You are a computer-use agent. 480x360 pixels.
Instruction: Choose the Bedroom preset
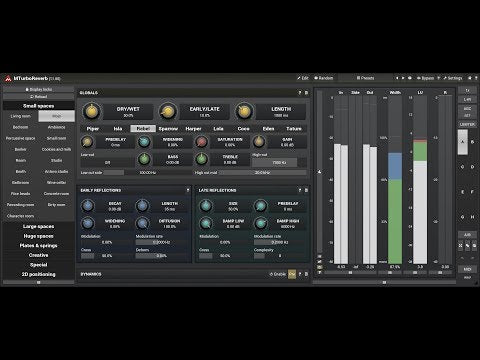(x=21, y=127)
